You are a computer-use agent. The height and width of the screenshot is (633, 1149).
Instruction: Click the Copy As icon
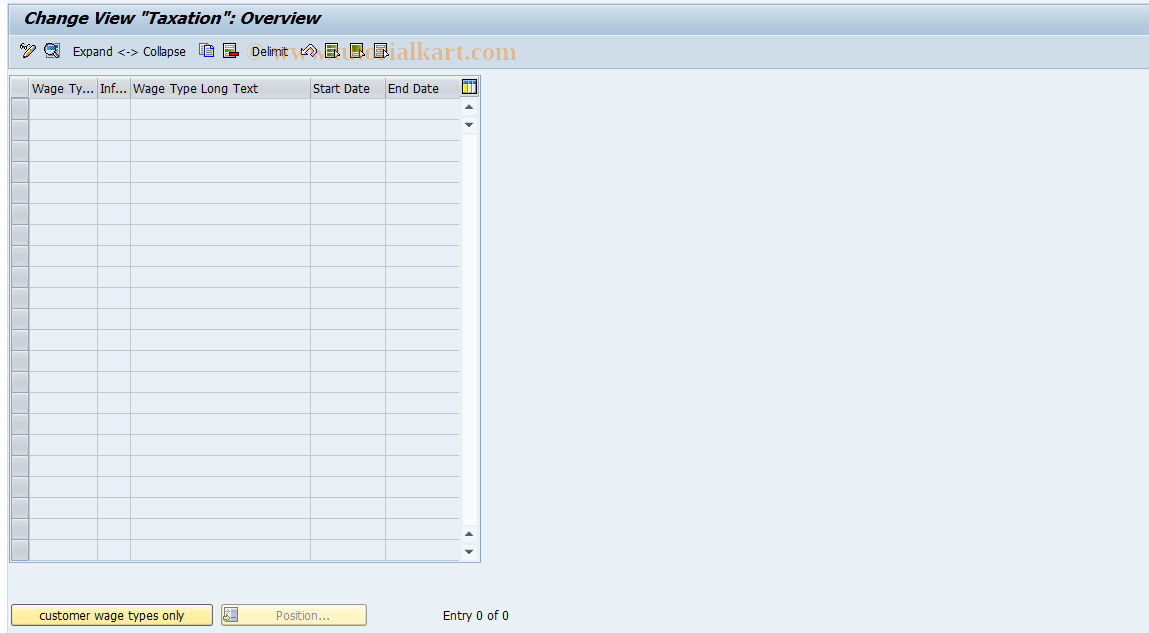207,51
